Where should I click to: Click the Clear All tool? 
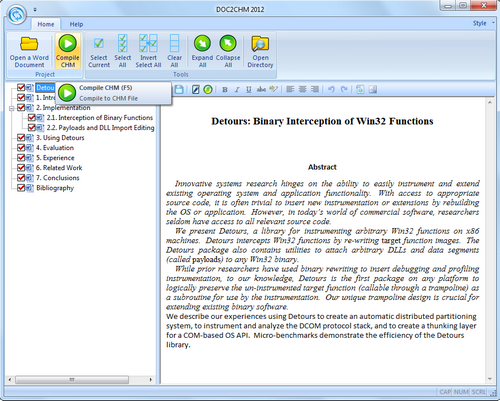pos(174,51)
